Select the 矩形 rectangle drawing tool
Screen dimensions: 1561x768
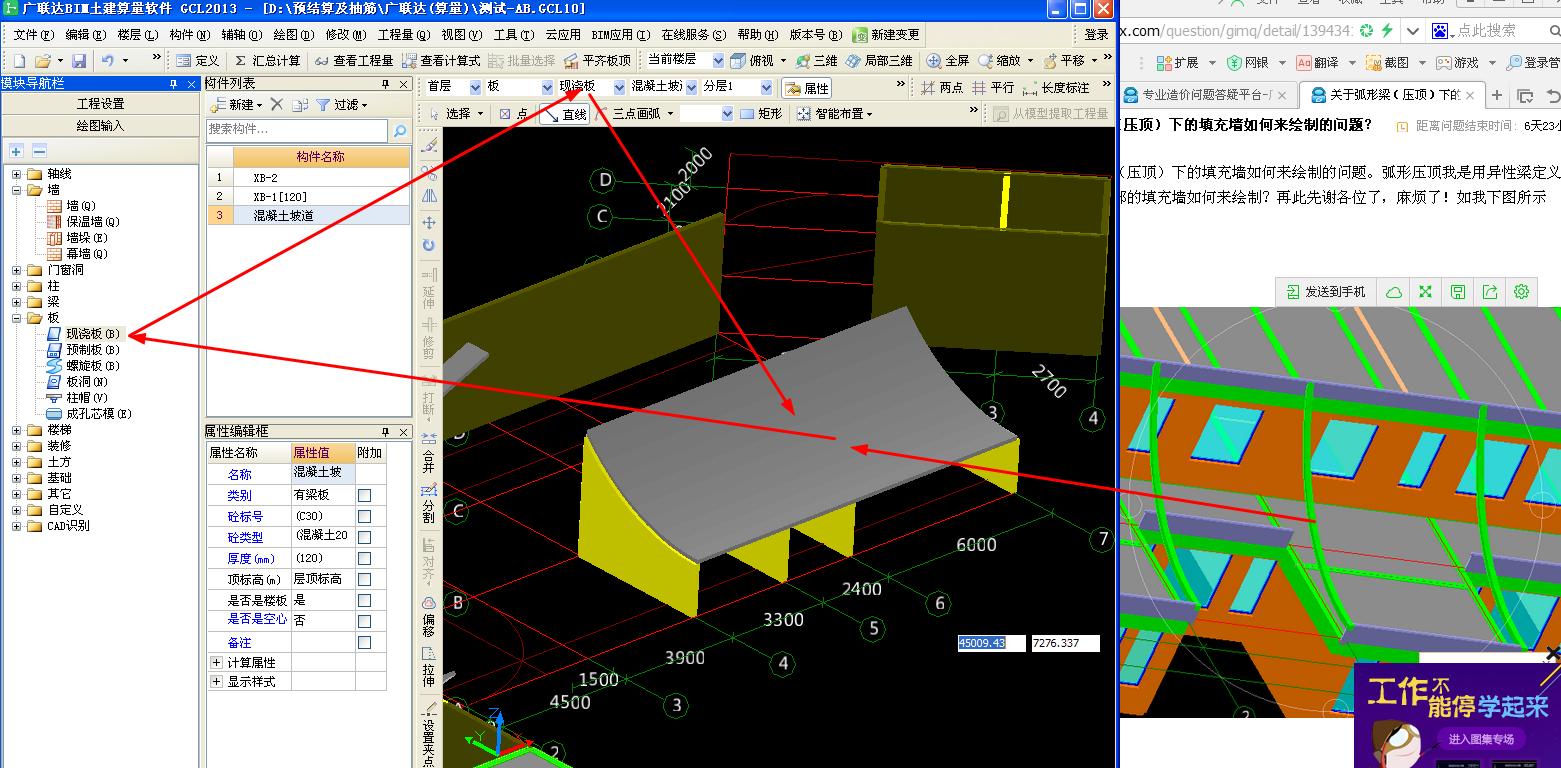pos(761,114)
